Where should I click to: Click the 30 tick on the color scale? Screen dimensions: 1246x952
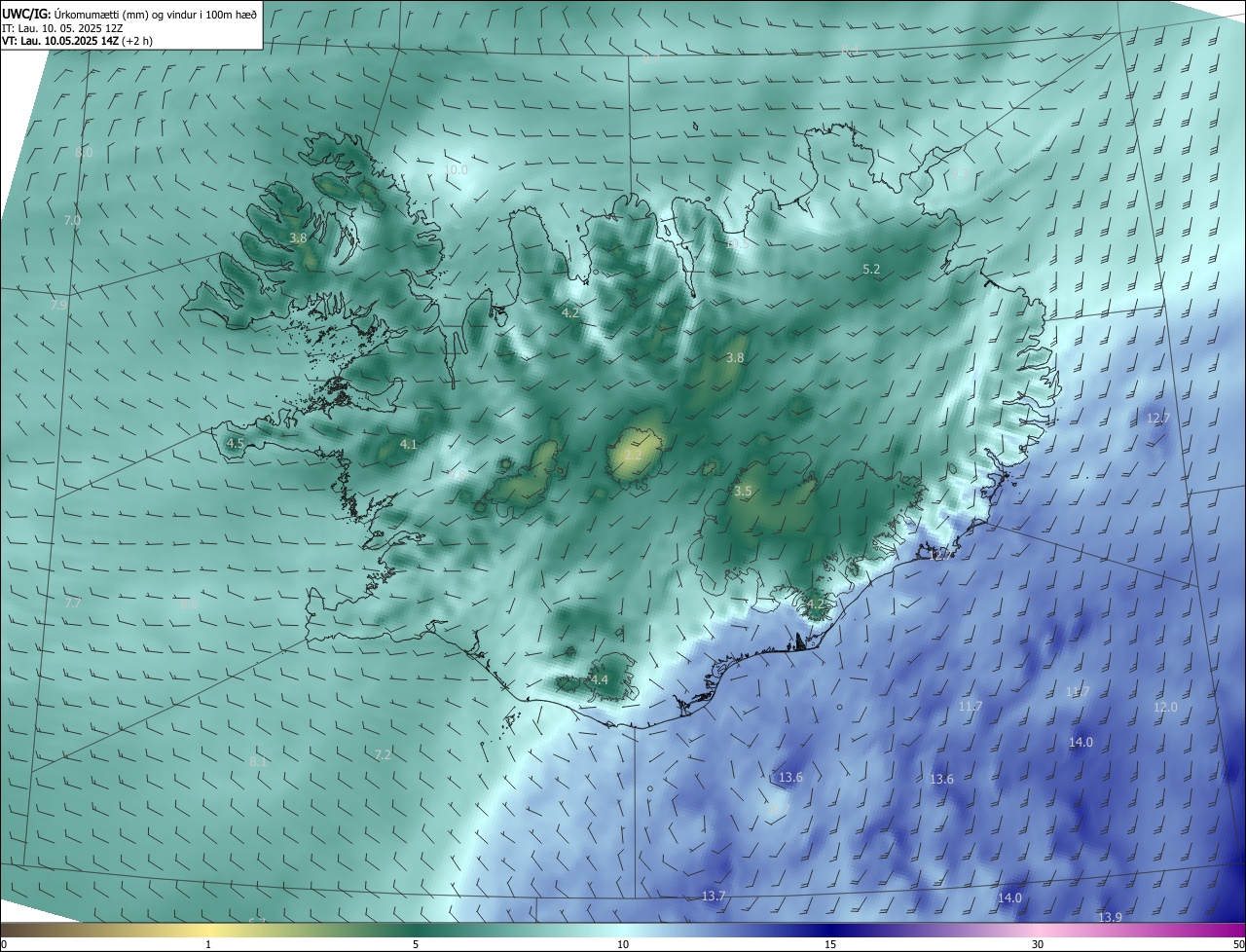[x=1038, y=944]
